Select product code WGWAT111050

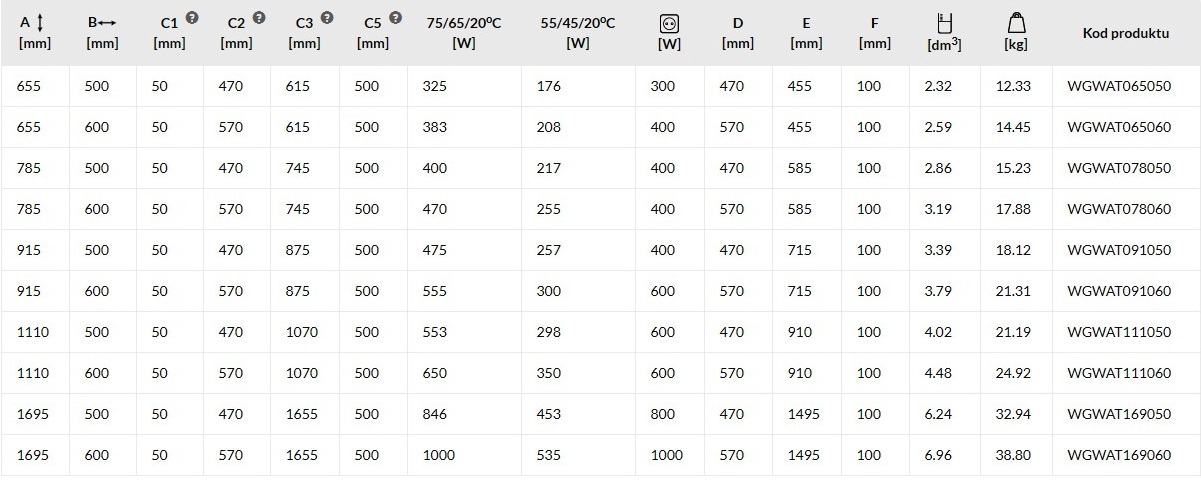pos(1119,332)
